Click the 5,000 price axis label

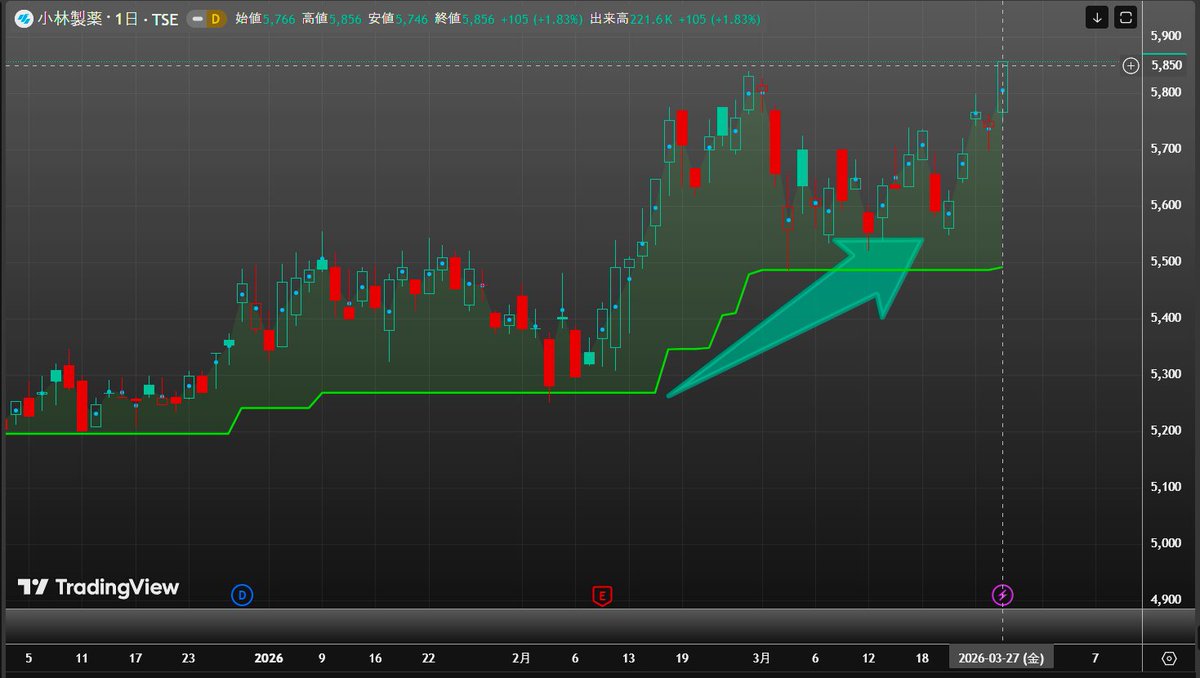(1168, 544)
